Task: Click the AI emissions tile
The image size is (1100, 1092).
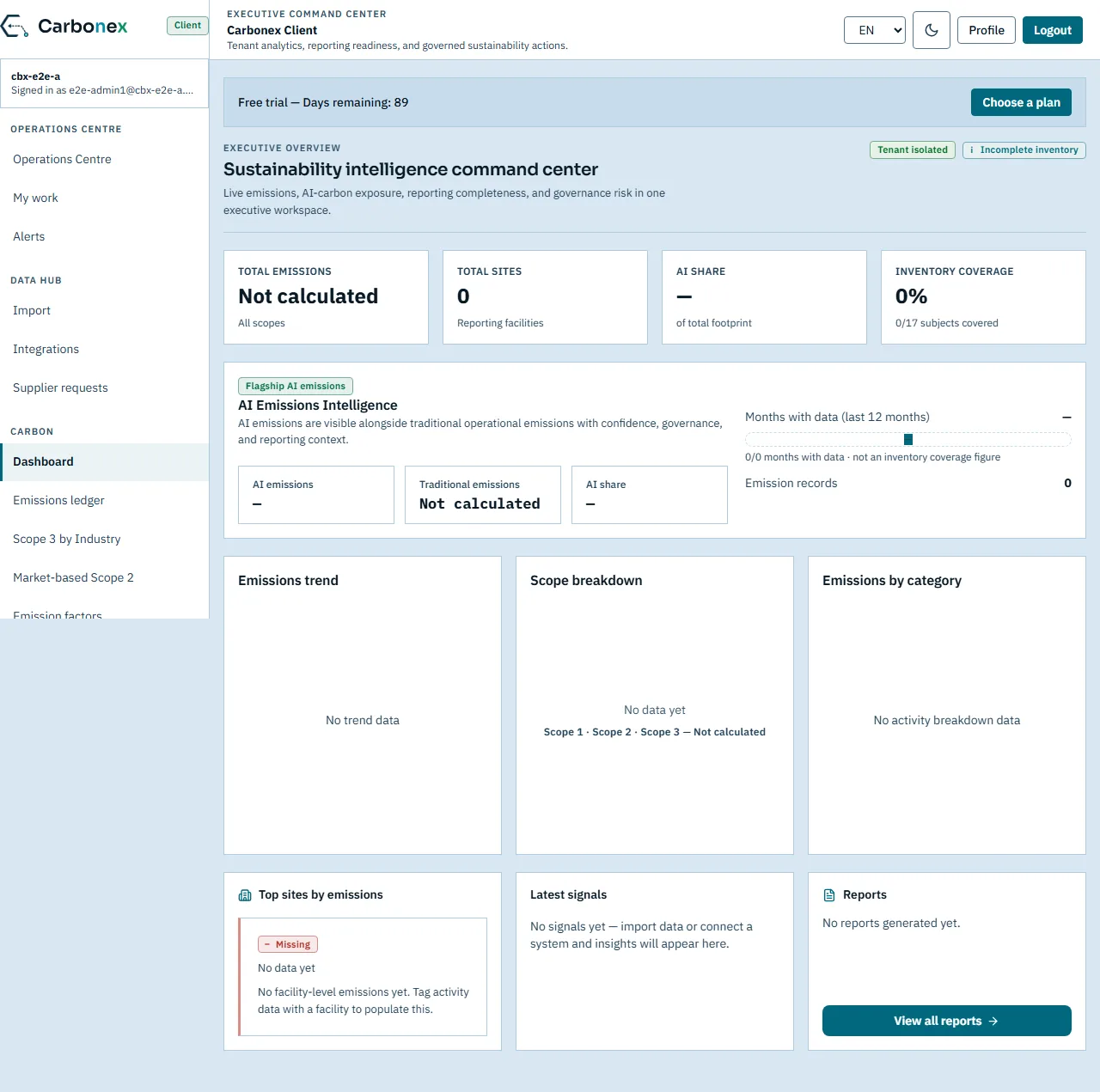Action: (315, 495)
